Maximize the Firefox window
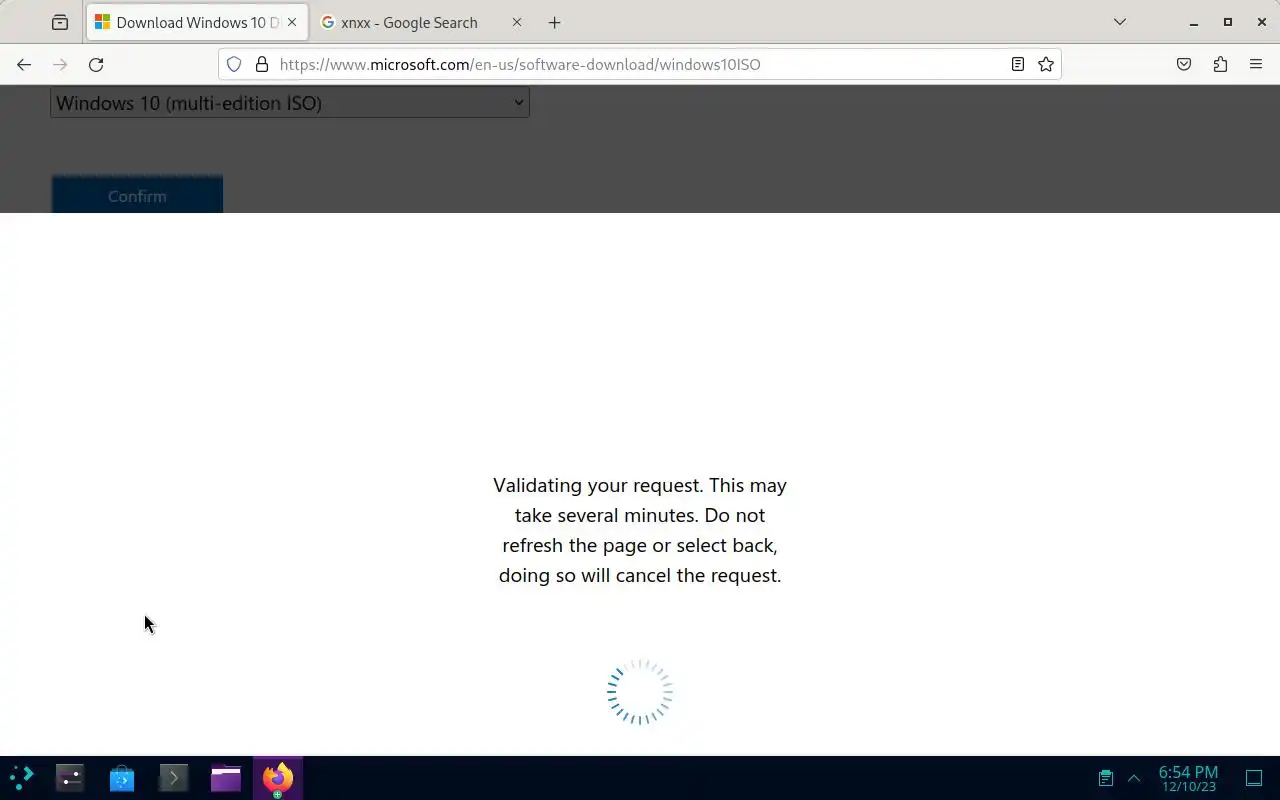 pos(1228,22)
